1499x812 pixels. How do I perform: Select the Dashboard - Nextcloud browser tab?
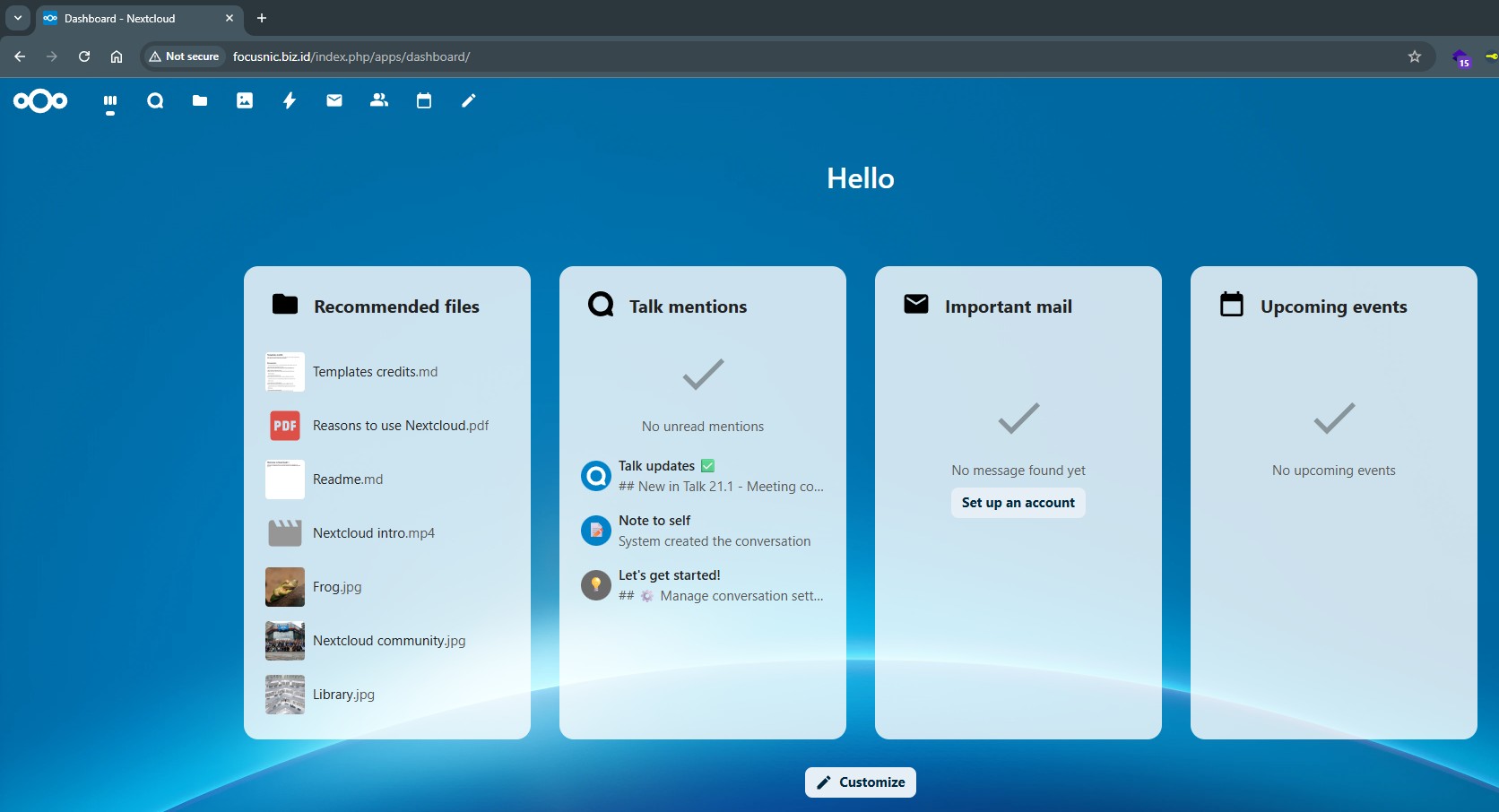tap(134, 19)
